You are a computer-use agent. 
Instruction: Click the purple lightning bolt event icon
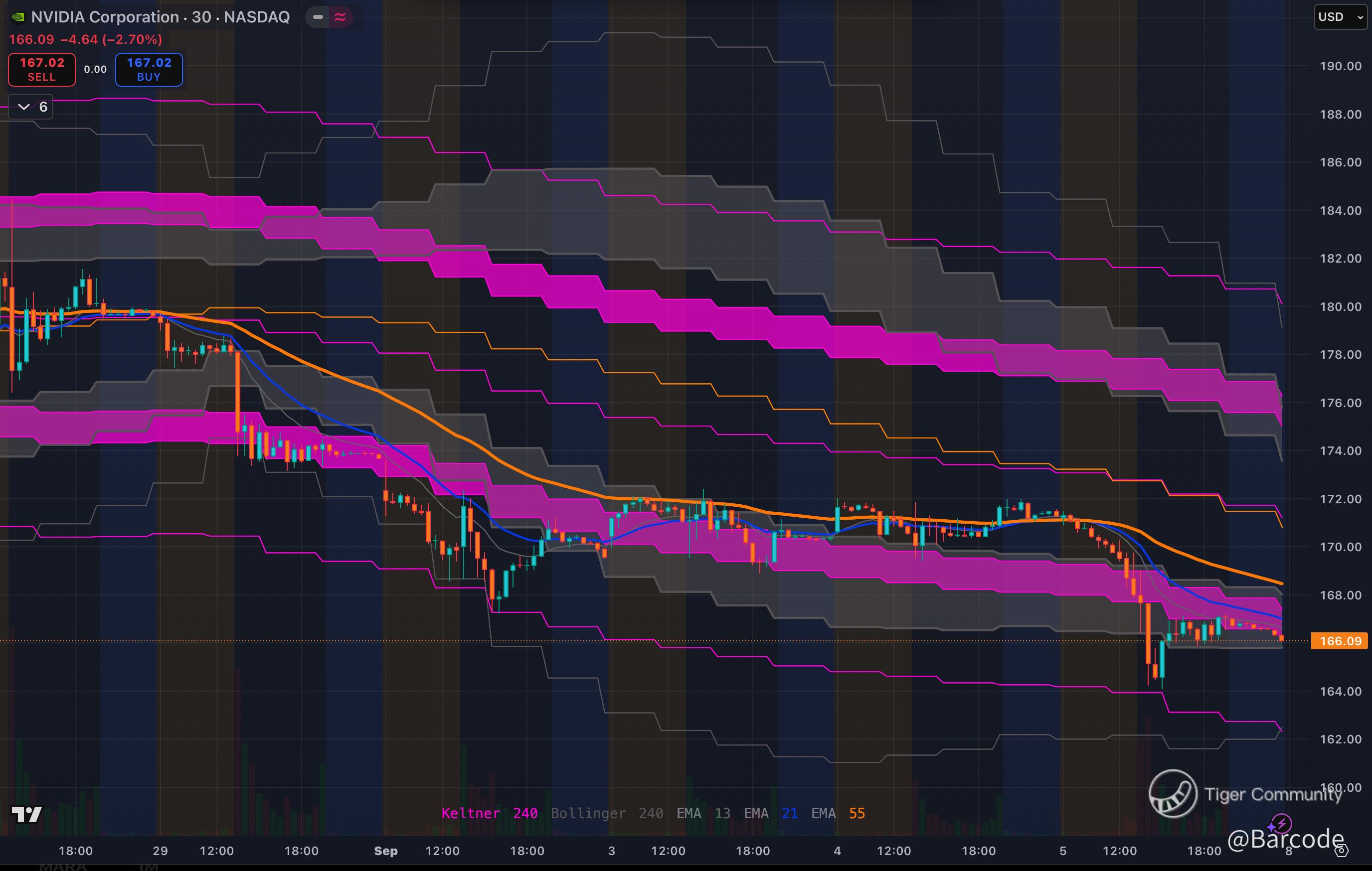point(1282,823)
